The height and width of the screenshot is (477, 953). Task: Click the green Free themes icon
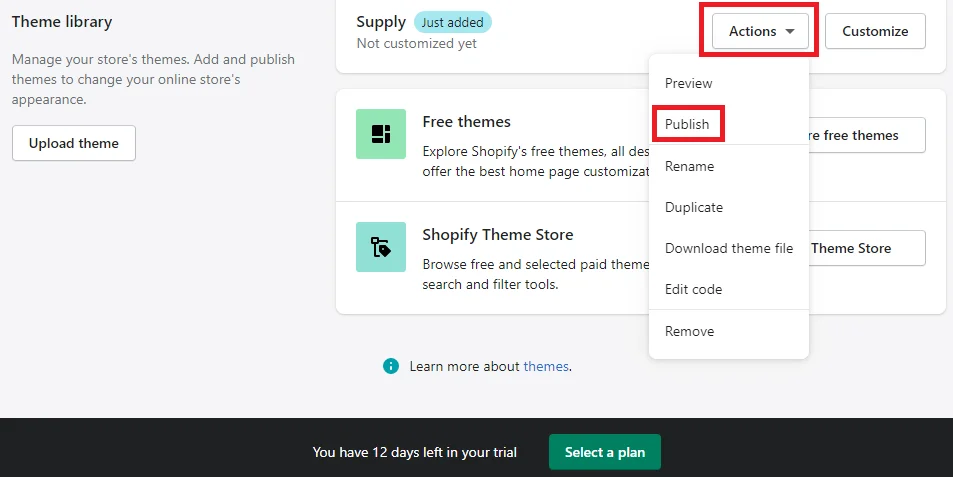click(381, 134)
